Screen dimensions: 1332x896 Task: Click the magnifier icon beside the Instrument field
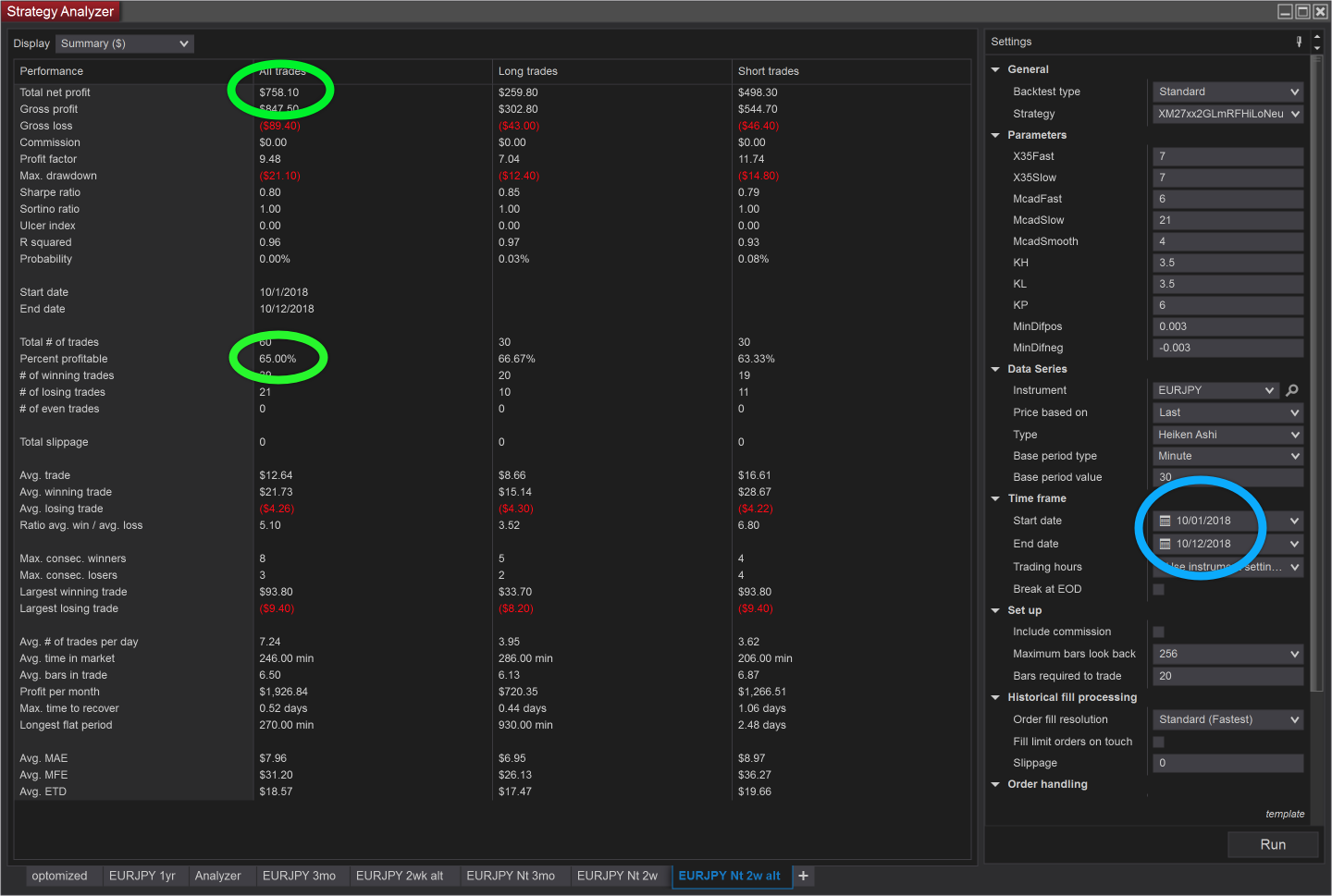1292,390
